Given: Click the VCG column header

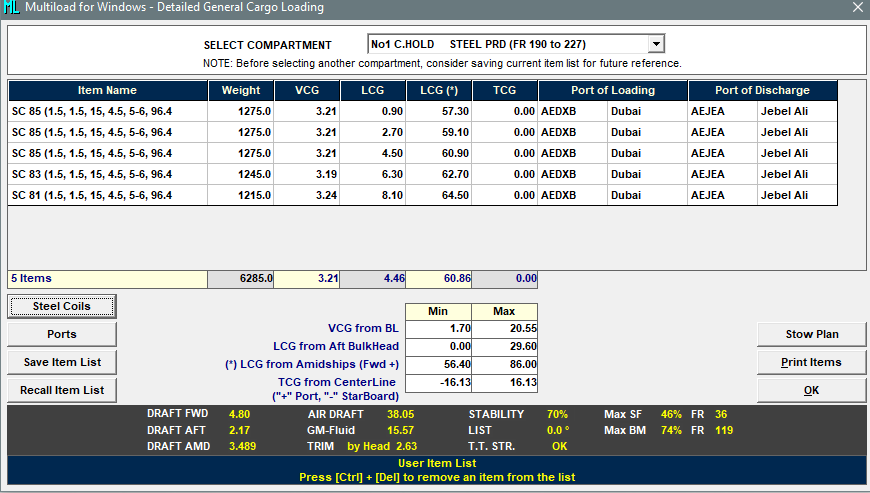Looking at the screenshot, I should (x=307, y=90).
